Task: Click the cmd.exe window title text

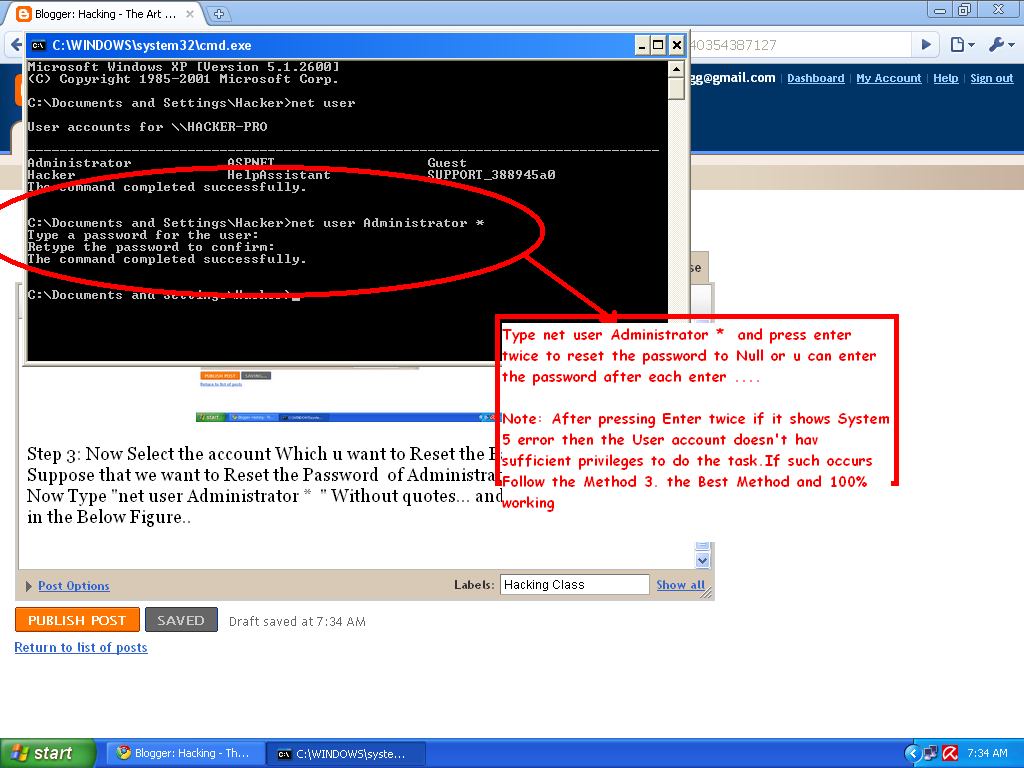Action: pos(152,45)
